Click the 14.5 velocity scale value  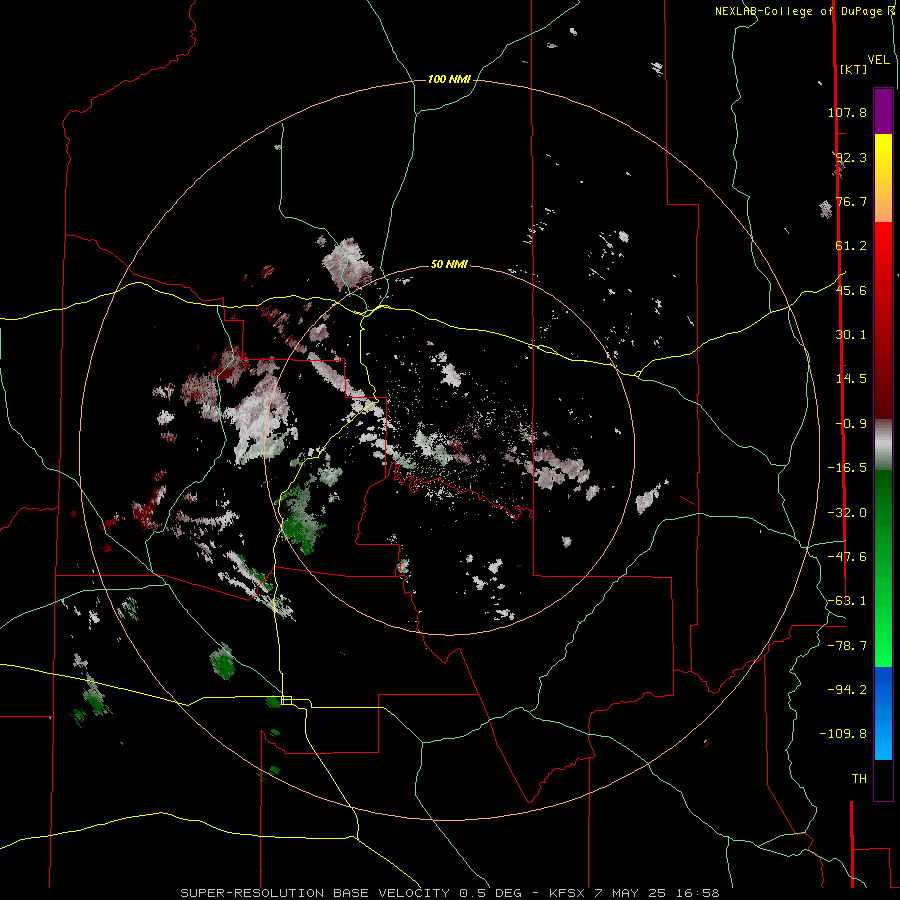[x=851, y=379]
